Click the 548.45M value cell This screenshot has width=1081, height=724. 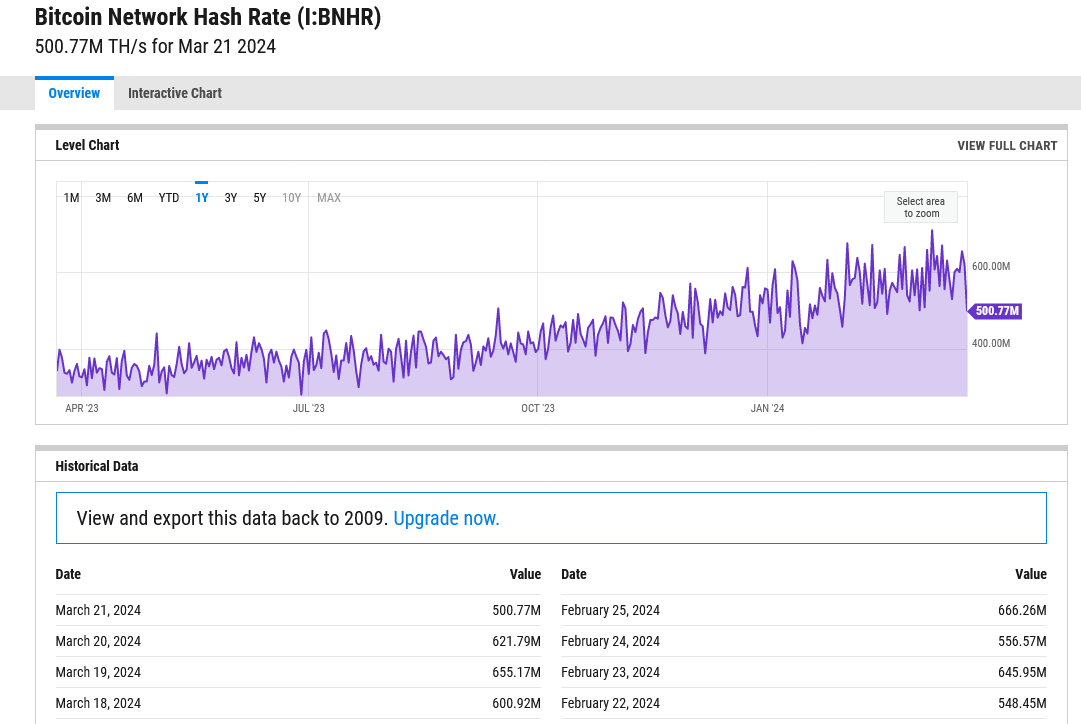click(x=1022, y=703)
